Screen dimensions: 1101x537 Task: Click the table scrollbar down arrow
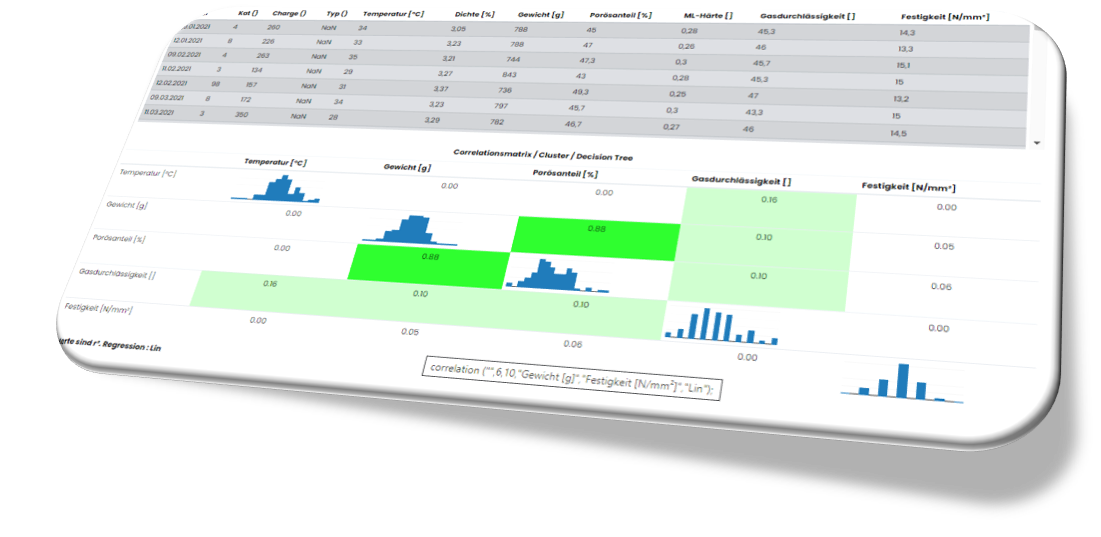click(x=1037, y=143)
